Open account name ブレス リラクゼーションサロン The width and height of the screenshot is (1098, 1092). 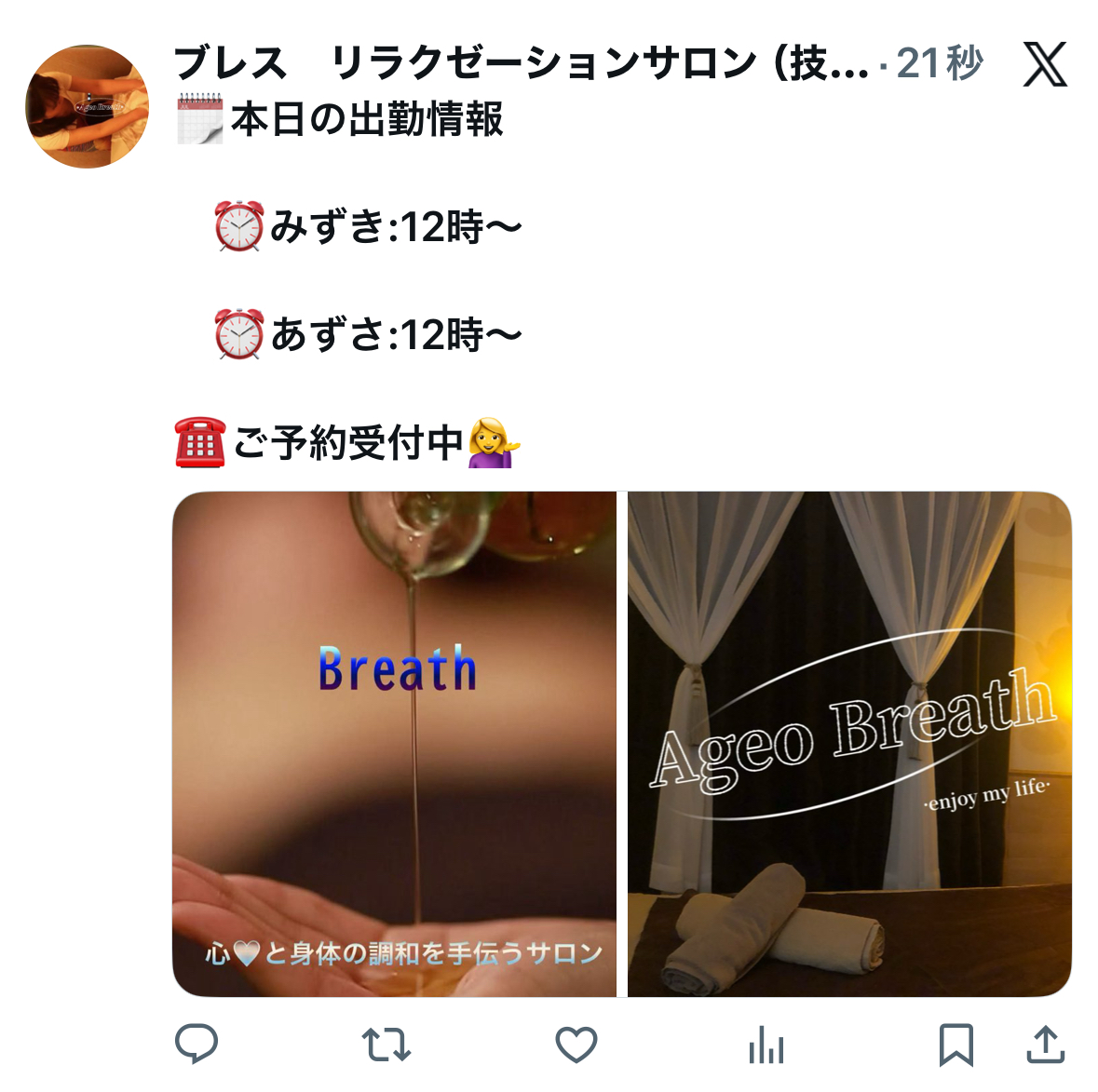click(521, 63)
